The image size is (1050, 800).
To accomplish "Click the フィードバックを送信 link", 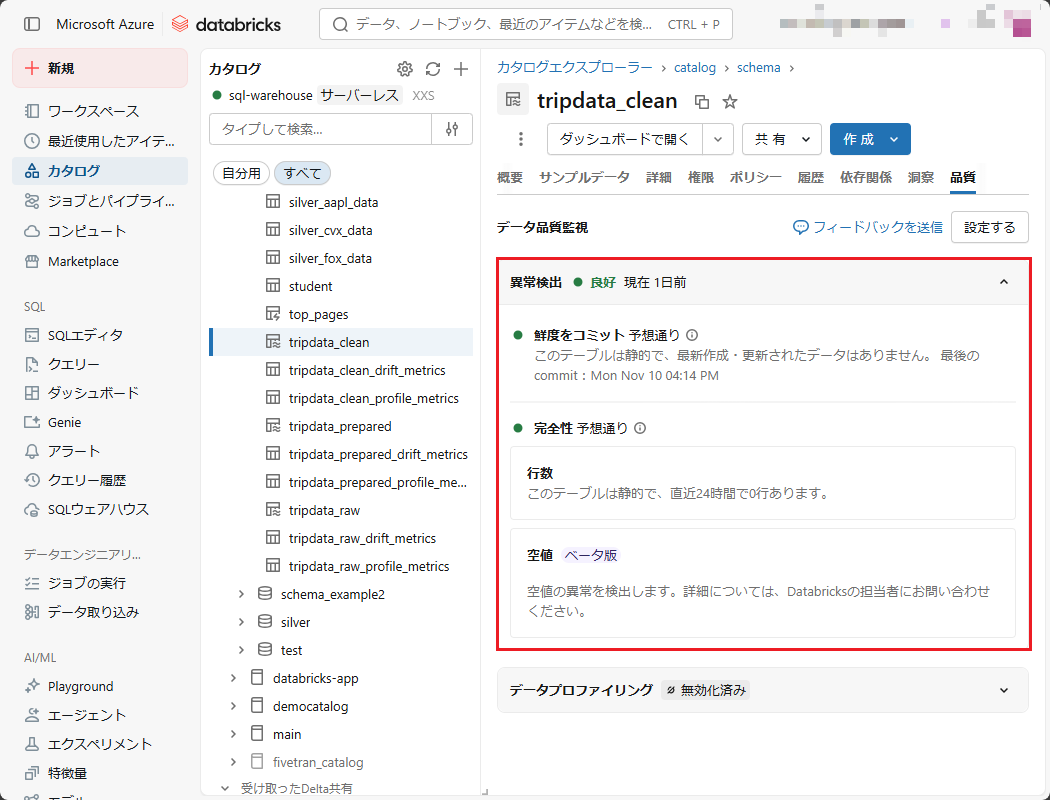I will (x=868, y=227).
